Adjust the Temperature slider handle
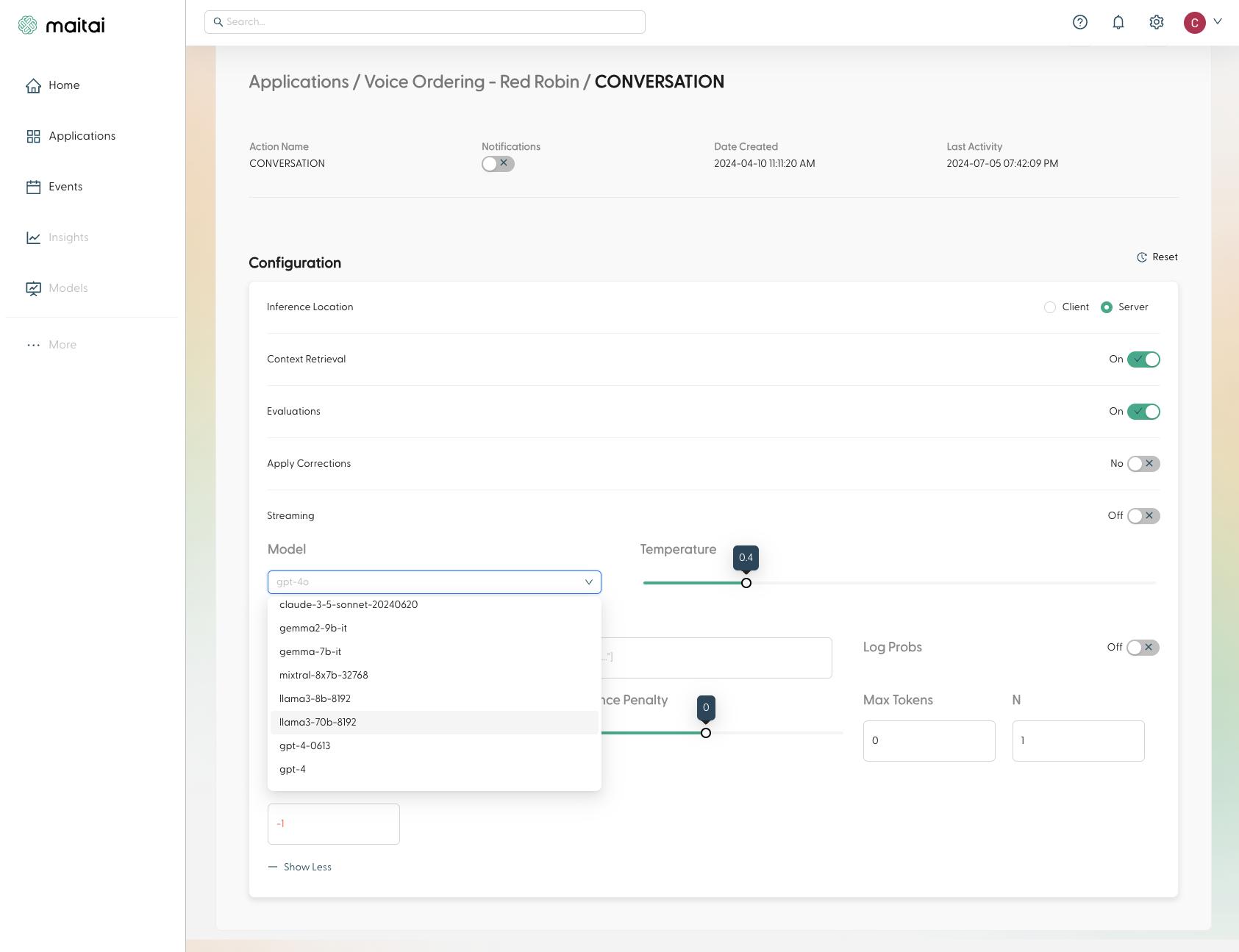The width and height of the screenshot is (1239, 952). [x=746, y=582]
